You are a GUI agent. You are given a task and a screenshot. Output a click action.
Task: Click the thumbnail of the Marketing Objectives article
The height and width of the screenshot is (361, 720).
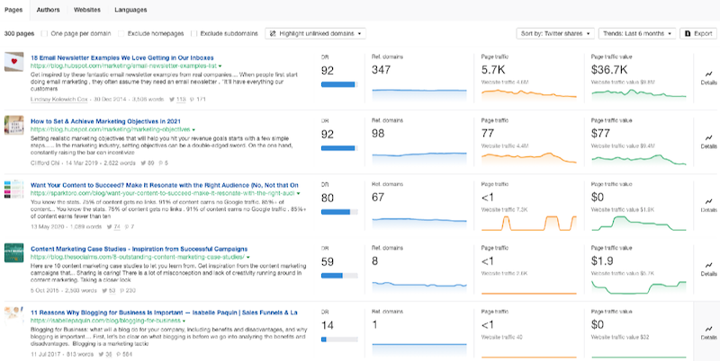coord(14,125)
